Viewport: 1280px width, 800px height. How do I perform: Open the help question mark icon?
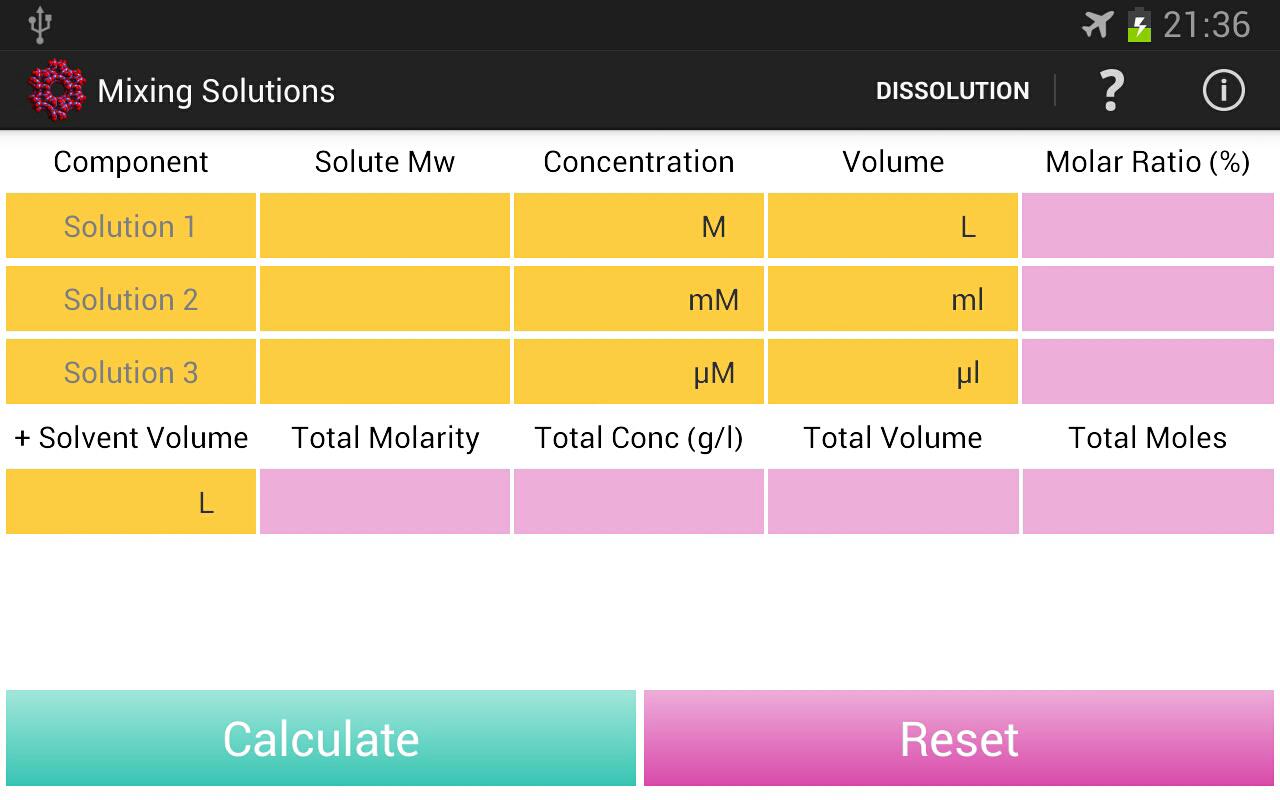click(x=1111, y=91)
